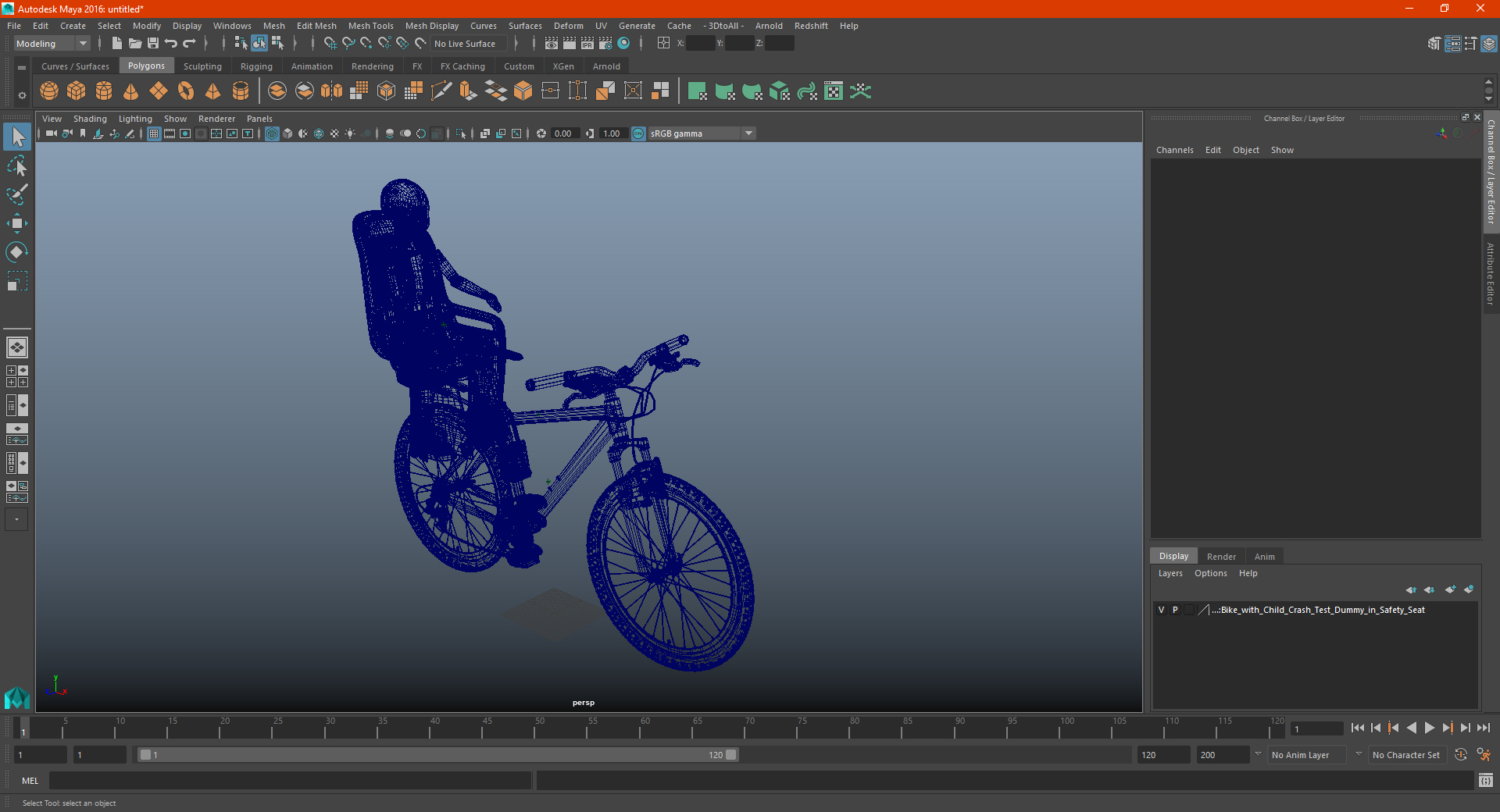Click the New Scene icon

pos(117,44)
